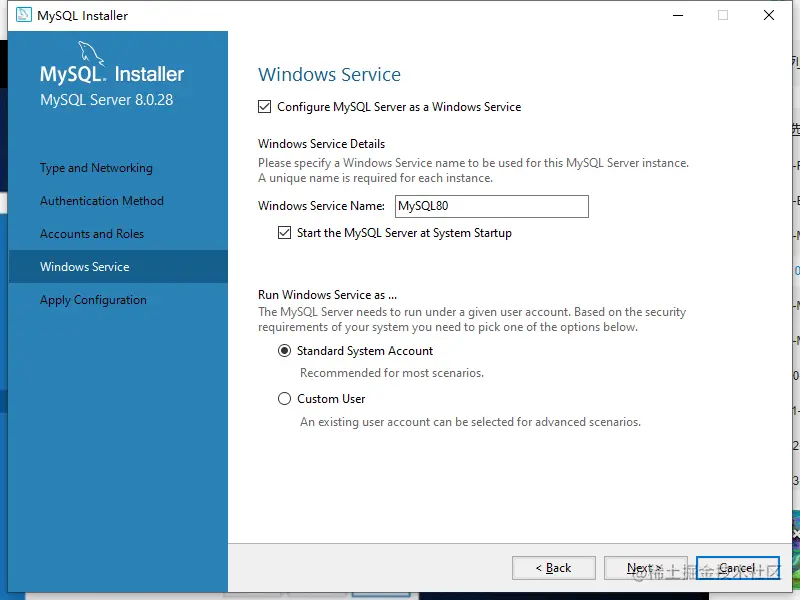Click the Windows Service Name text field
Screen dimensions: 800x600
[x=492, y=206]
